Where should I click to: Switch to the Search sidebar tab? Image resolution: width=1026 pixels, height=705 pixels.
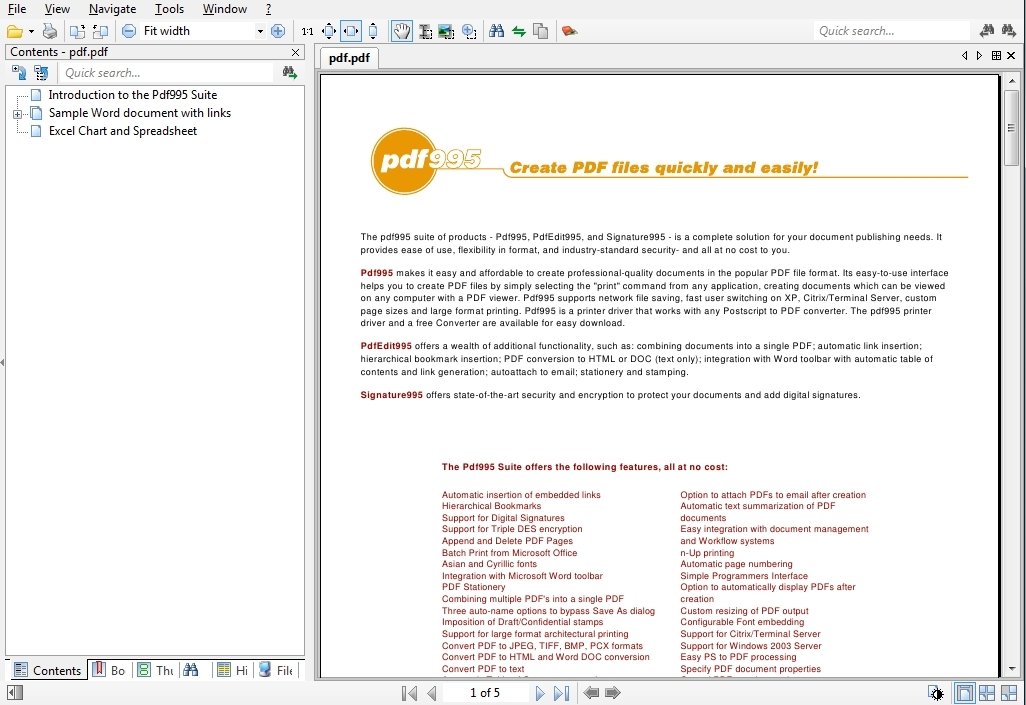191,670
